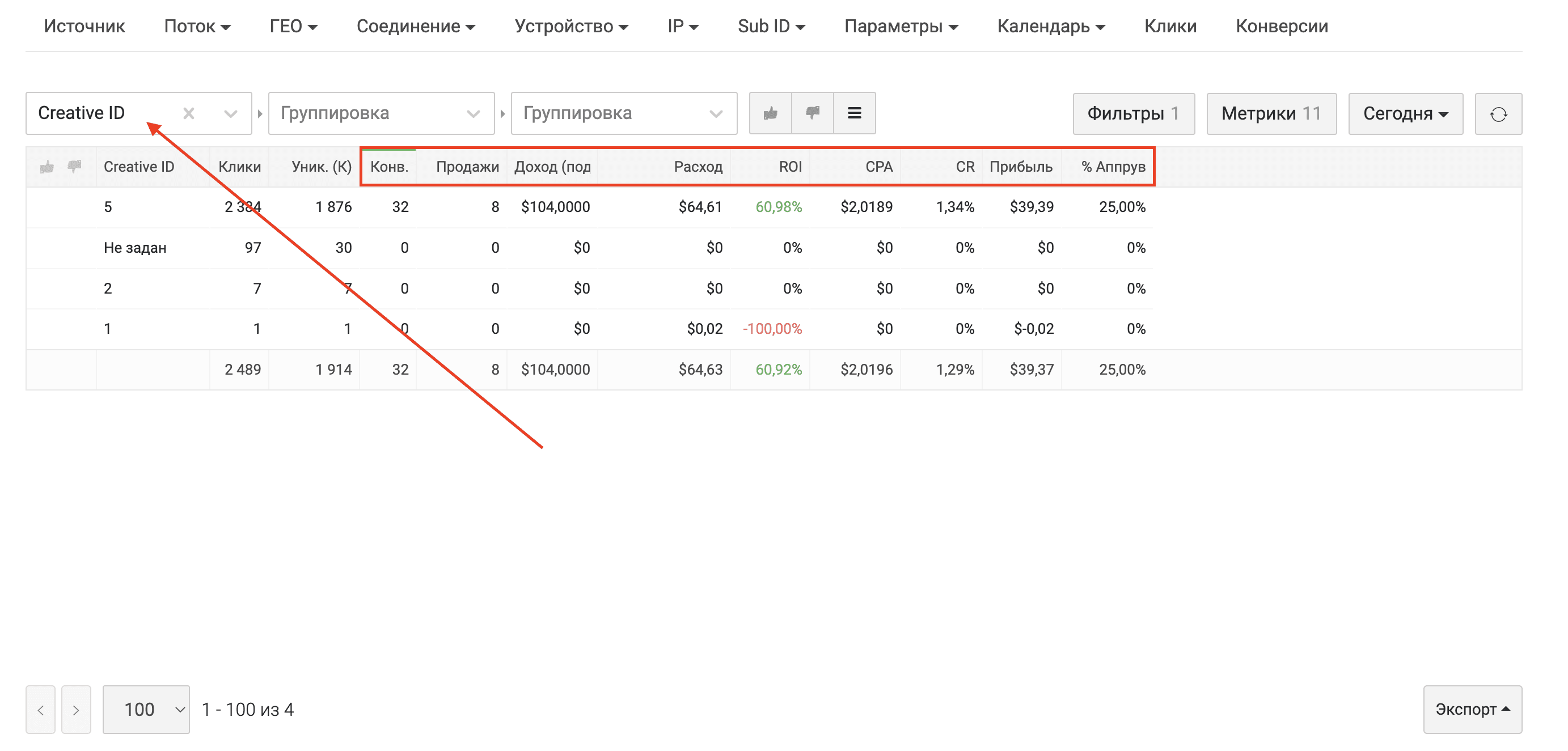Expand the Sub ID menu

coord(771,26)
